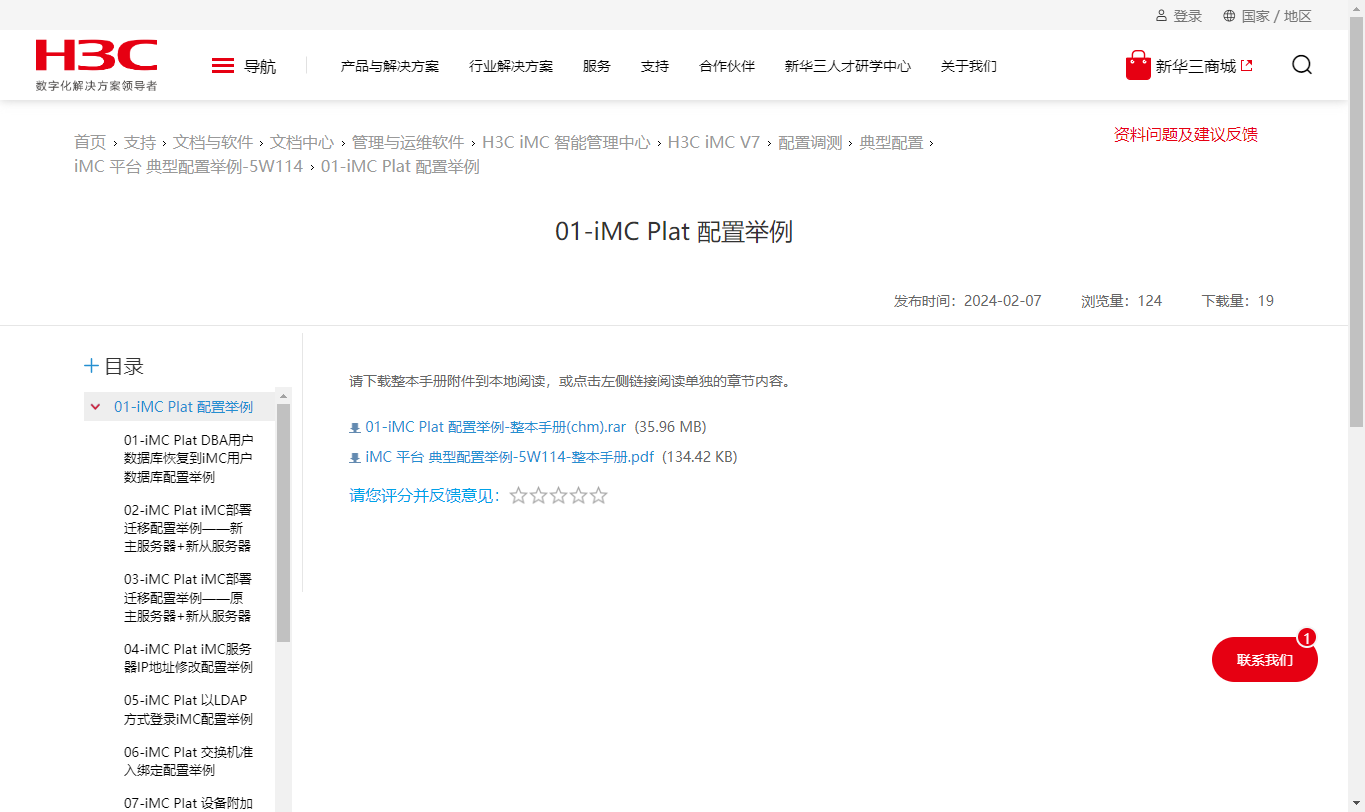This screenshot has height=812, width=1365.
Task: Rate the document five stars
Action: click(x=598, y=495)
